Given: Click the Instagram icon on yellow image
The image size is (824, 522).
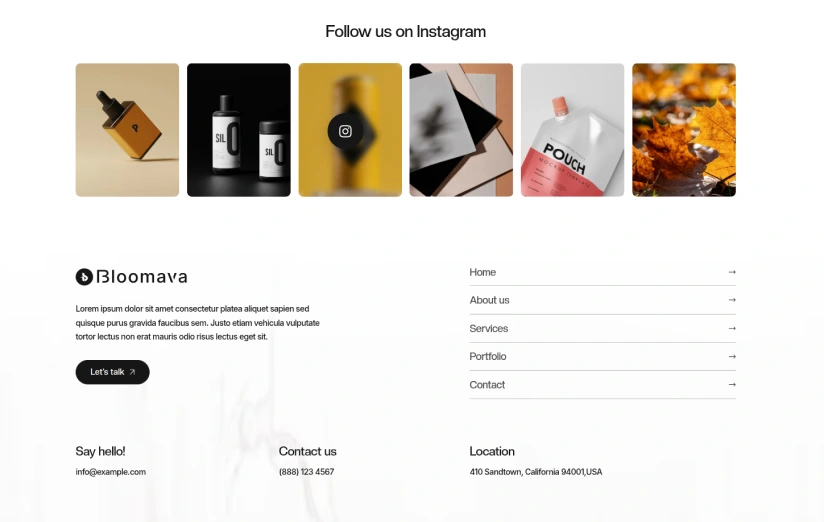Looking at the screenshot, I should [345, 131].
